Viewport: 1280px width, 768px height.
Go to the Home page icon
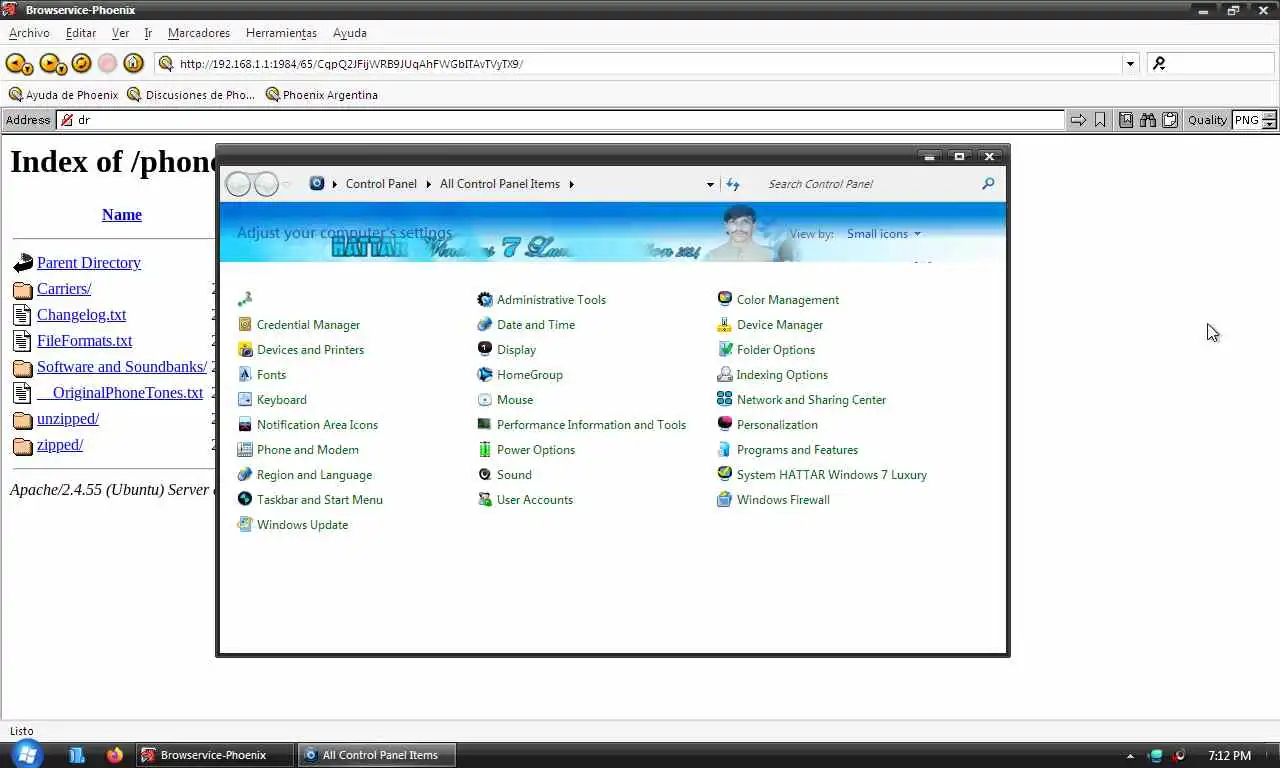pos(134,64)
